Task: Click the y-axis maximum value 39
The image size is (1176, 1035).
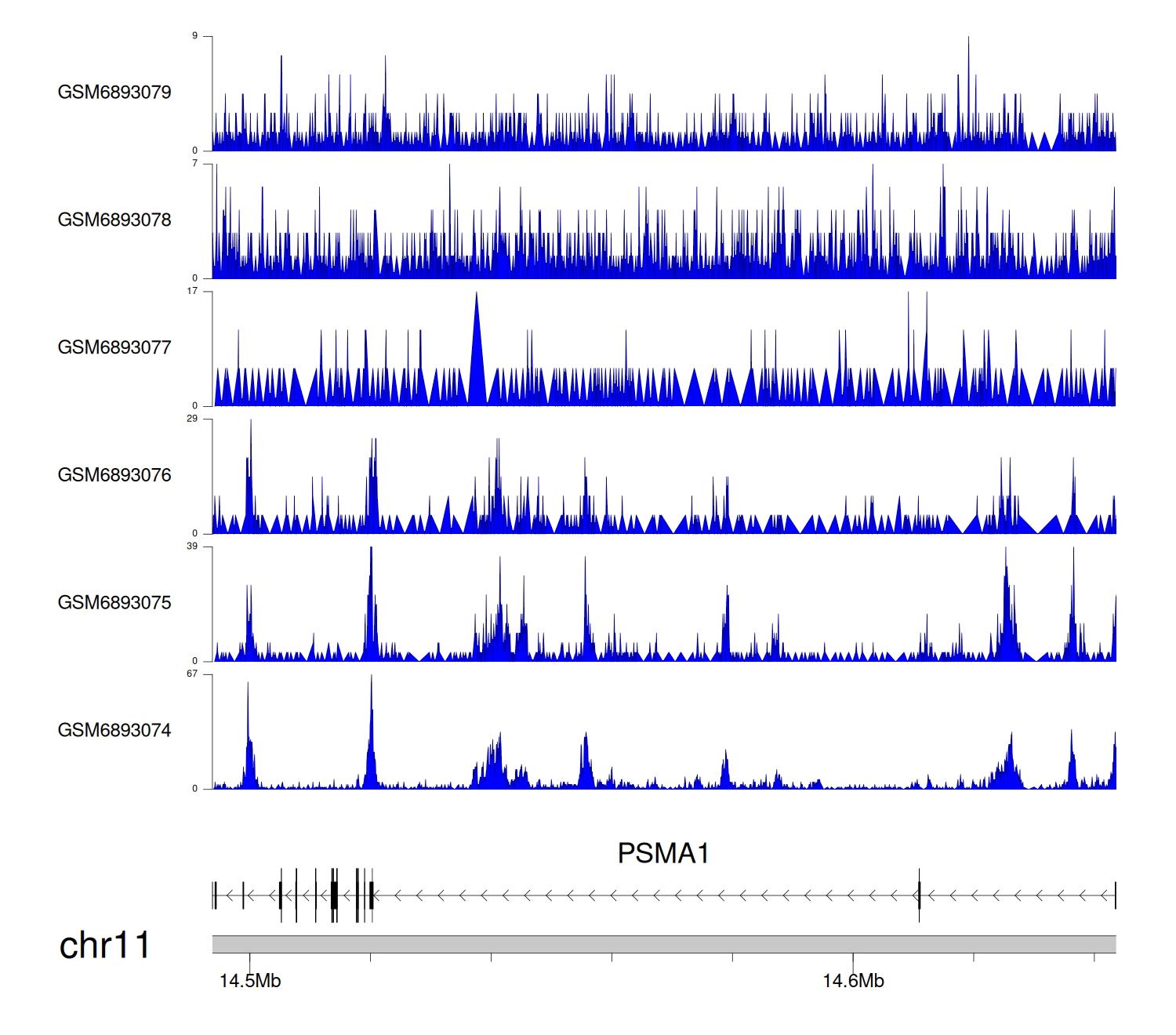Action: tap(192, 547)
